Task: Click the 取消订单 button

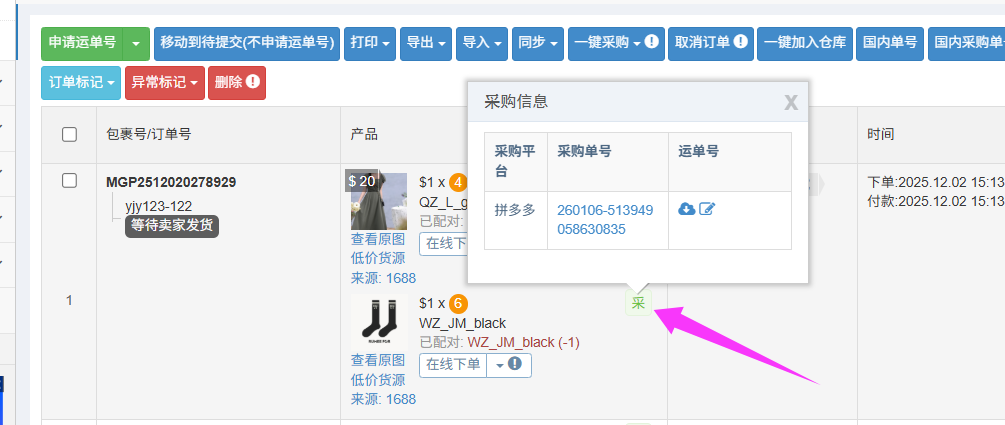Action: pyautogui.click(x=711, y=44)
